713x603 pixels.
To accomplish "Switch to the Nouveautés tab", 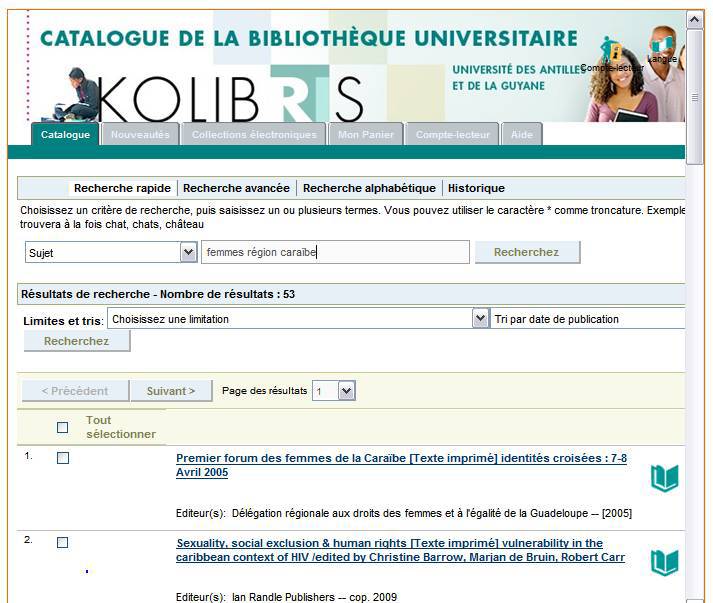I will [x=140, y=135].
